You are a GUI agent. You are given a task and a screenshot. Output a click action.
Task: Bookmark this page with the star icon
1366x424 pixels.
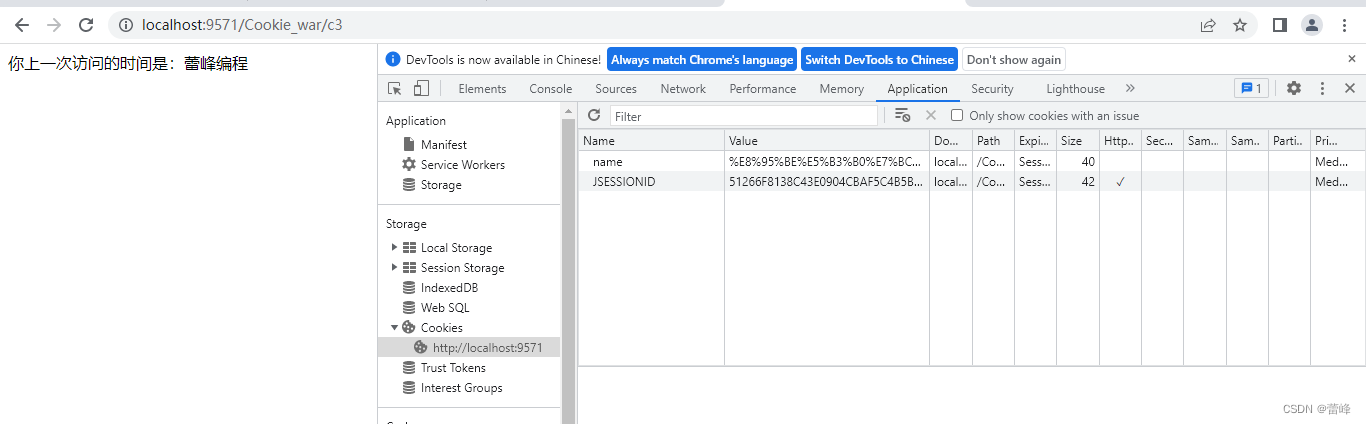(1240, 25)
